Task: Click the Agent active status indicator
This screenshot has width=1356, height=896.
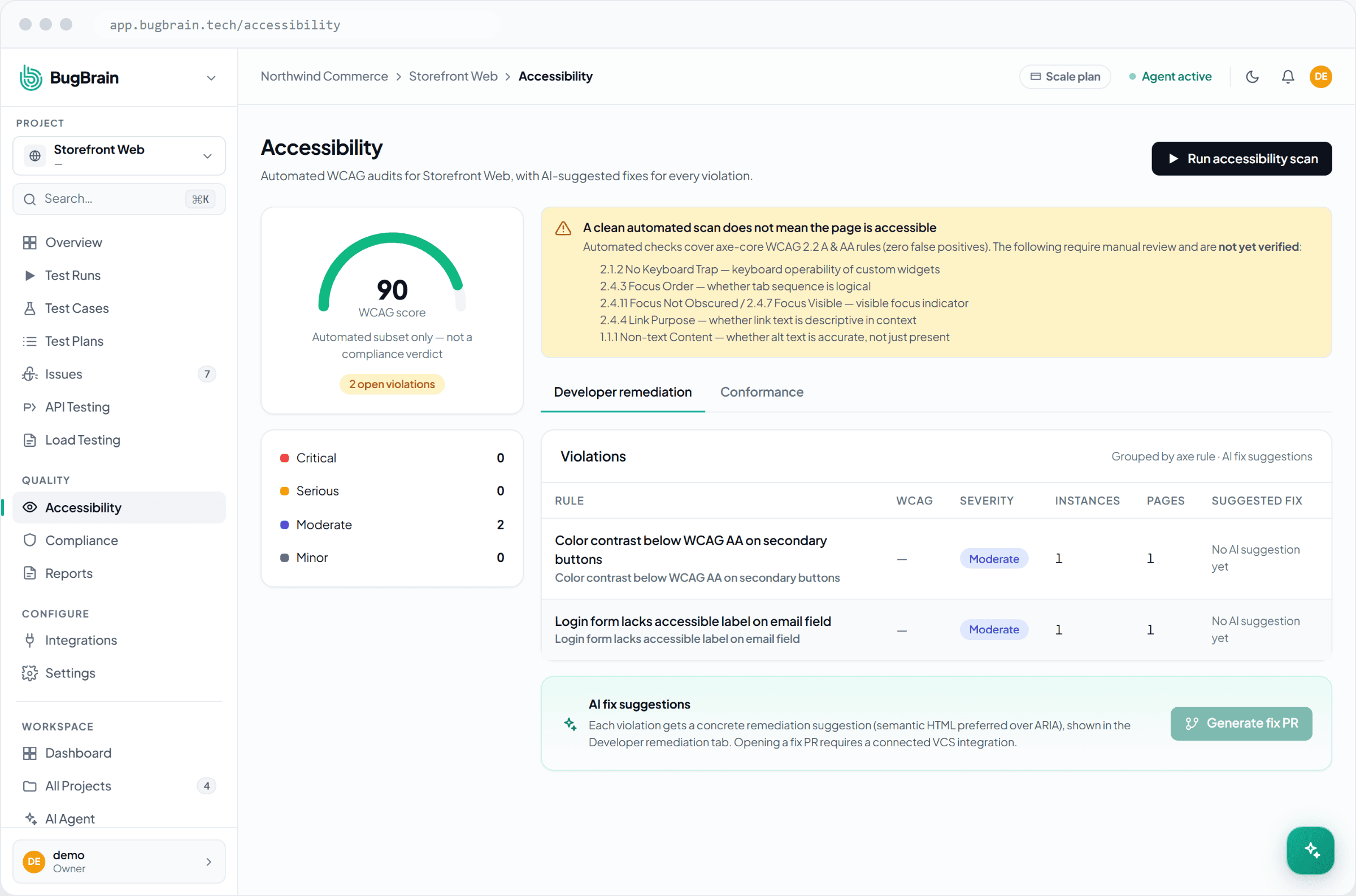Action: (1170, 77)
